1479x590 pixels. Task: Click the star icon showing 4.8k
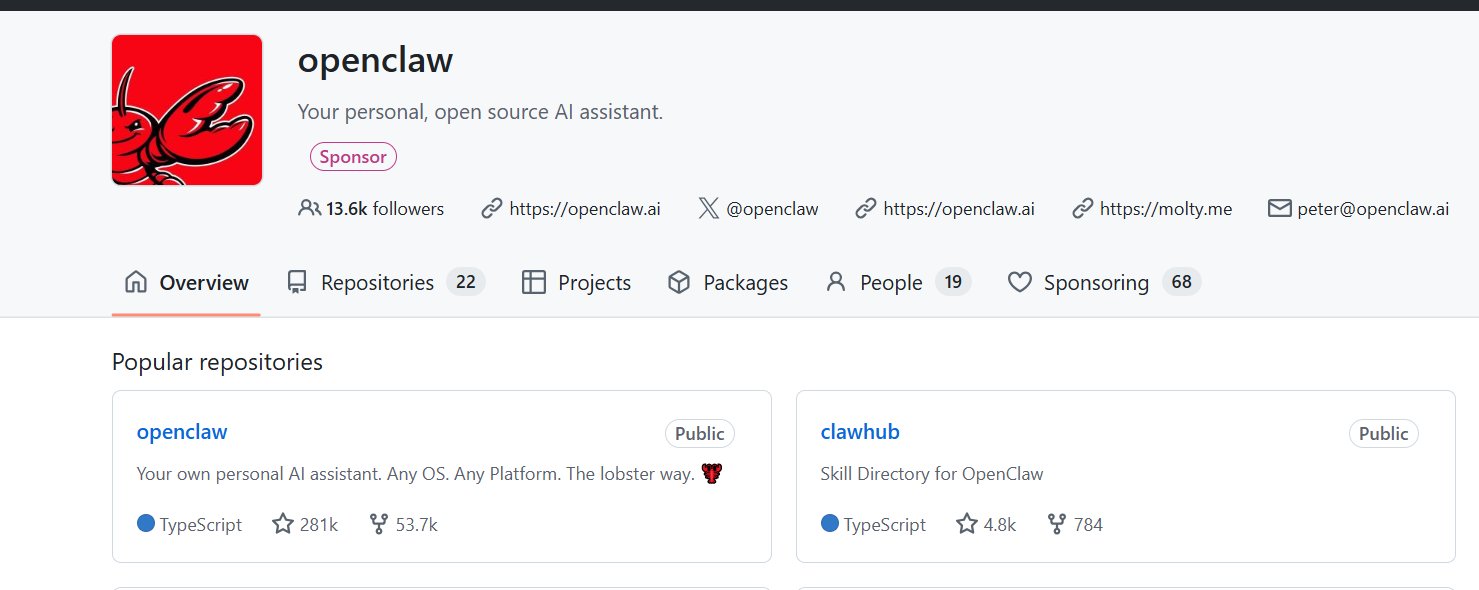(x=967, y=524)
